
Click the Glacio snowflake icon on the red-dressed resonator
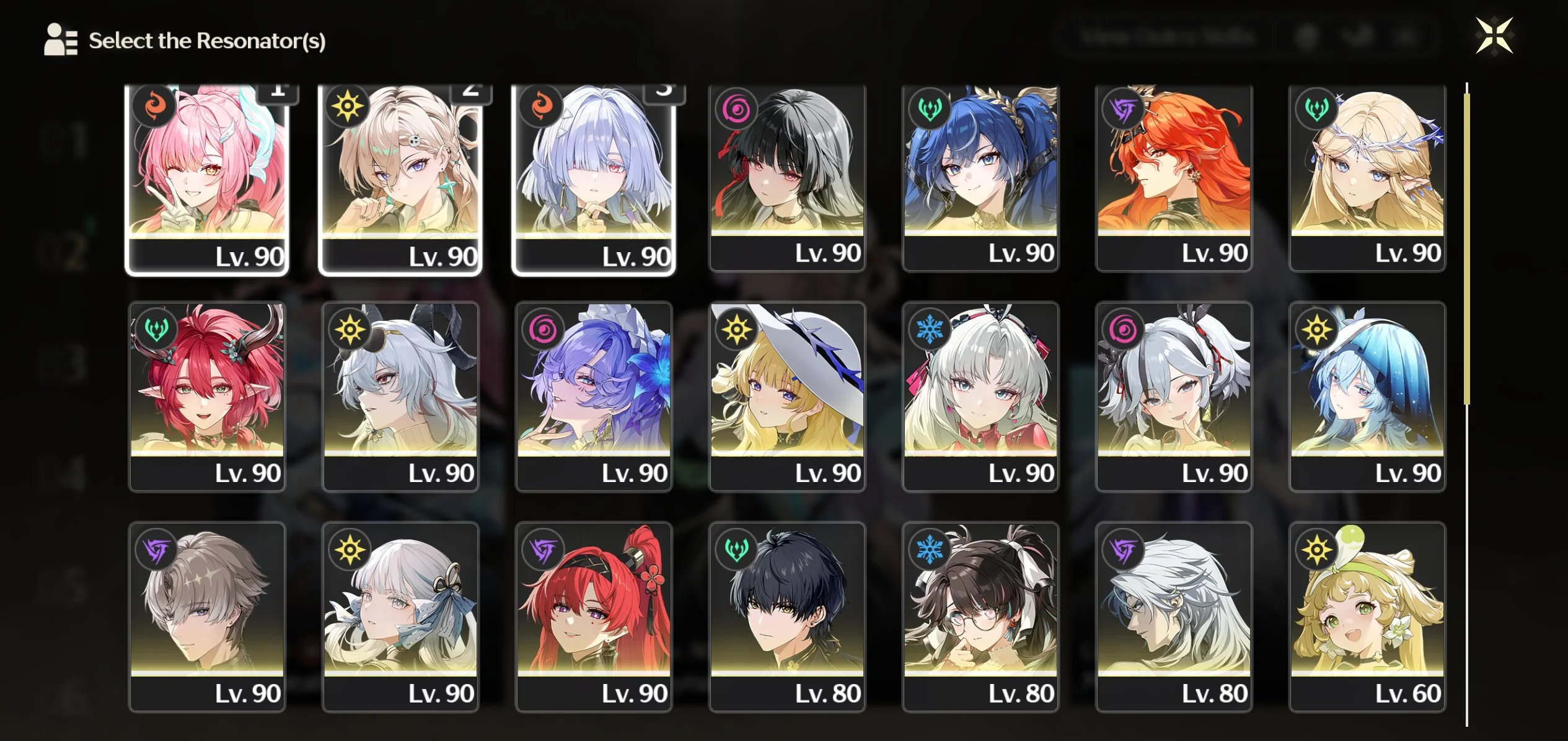click(x=930, y=329)
